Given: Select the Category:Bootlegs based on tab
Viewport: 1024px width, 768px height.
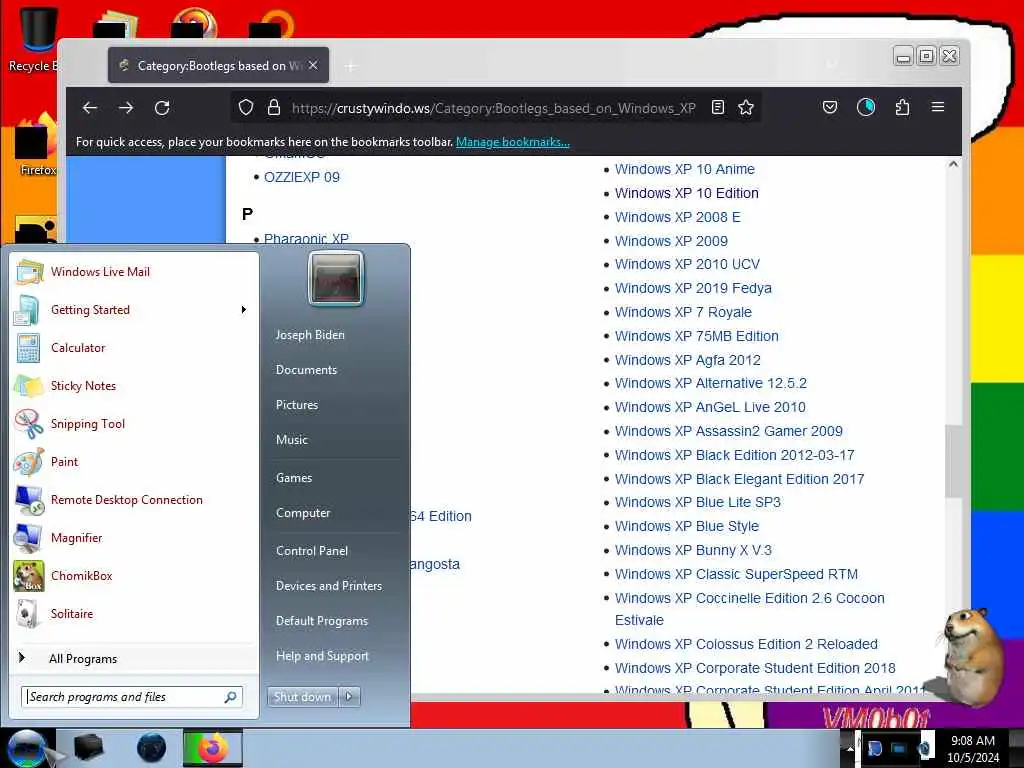Looking at the screenshot, I should tap(218, 65).
